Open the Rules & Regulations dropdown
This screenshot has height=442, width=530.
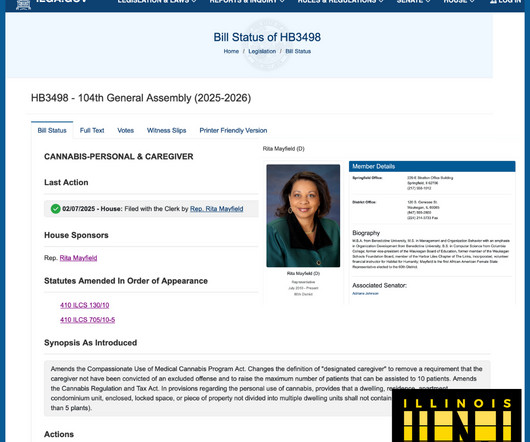[340, 2]
